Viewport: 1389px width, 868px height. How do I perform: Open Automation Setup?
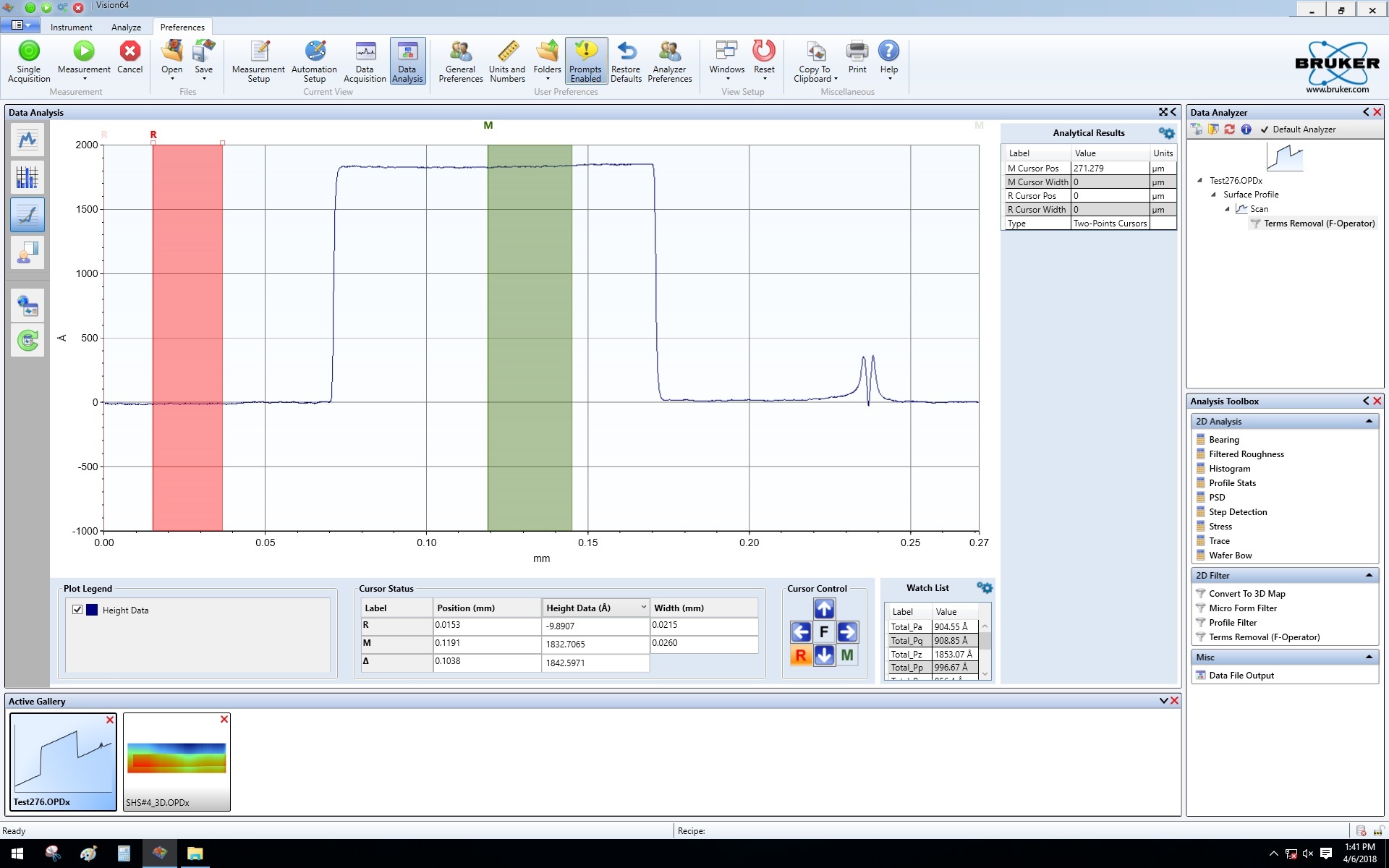[x=314, y=61]
